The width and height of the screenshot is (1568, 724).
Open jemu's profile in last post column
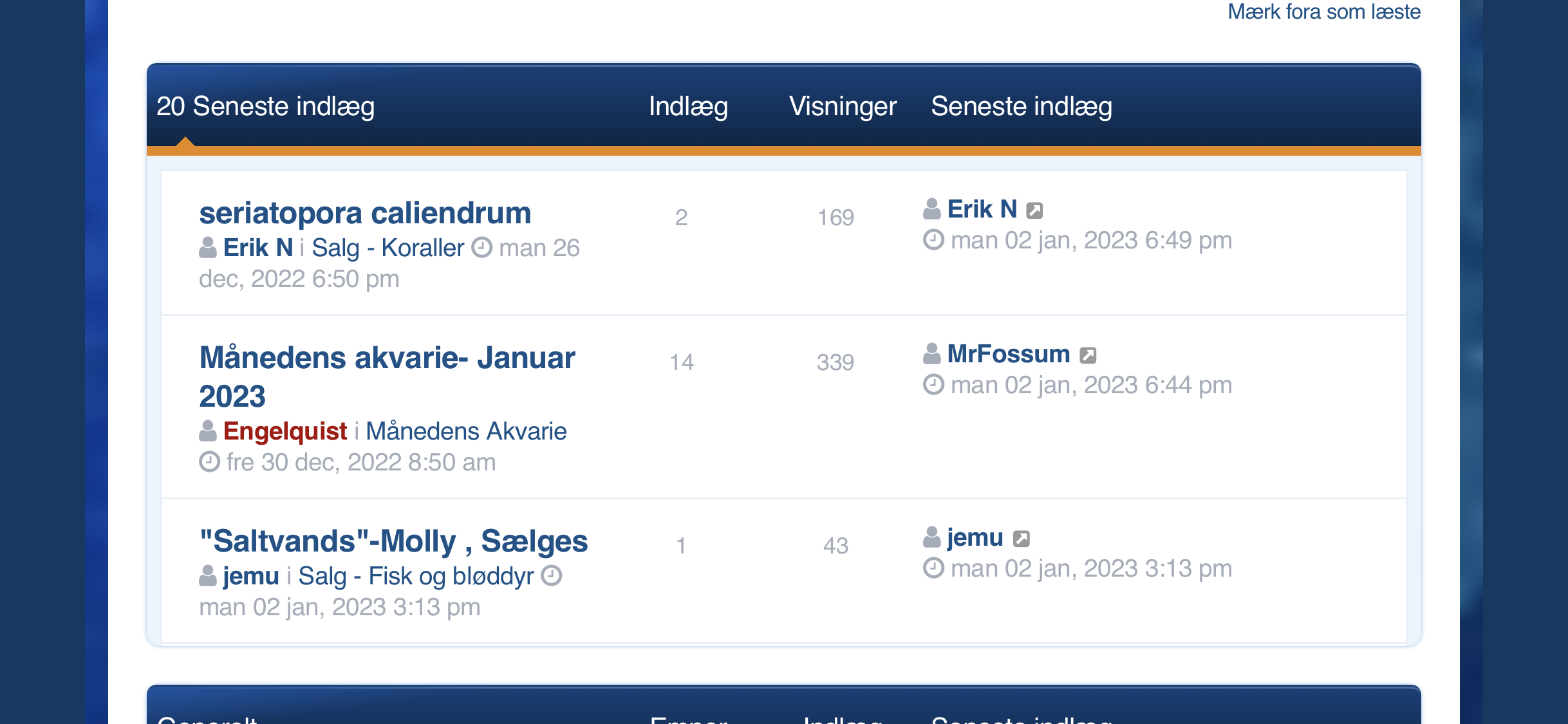point(975,537)
